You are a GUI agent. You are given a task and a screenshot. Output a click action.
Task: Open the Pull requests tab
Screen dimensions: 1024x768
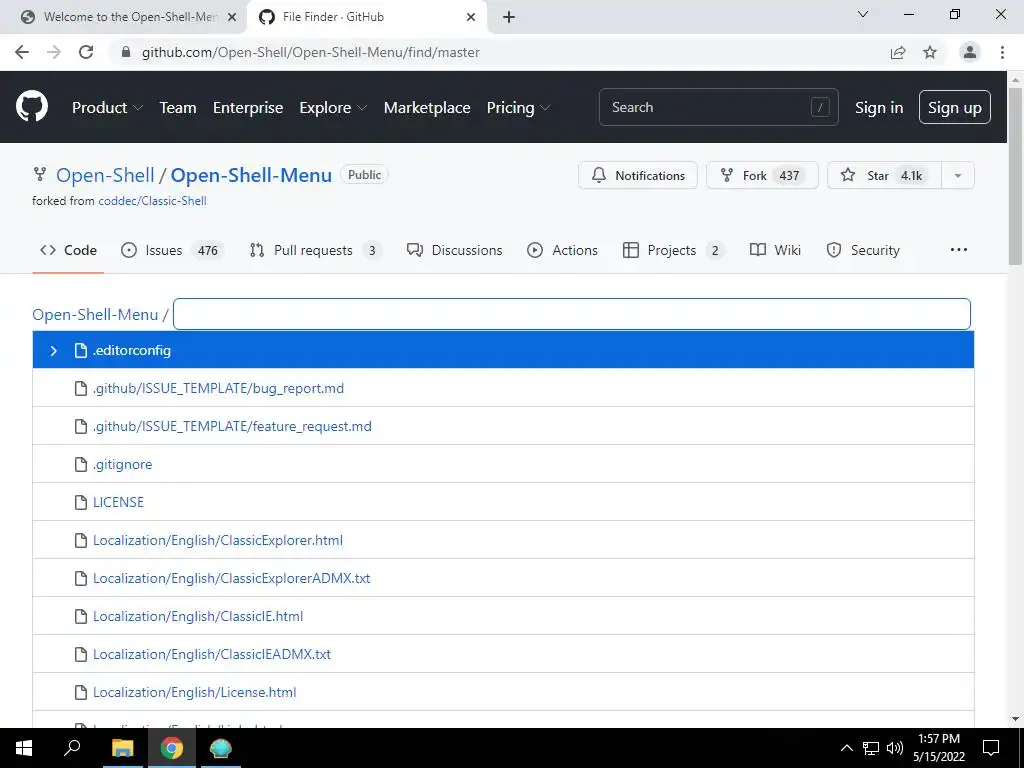(315, 250)
